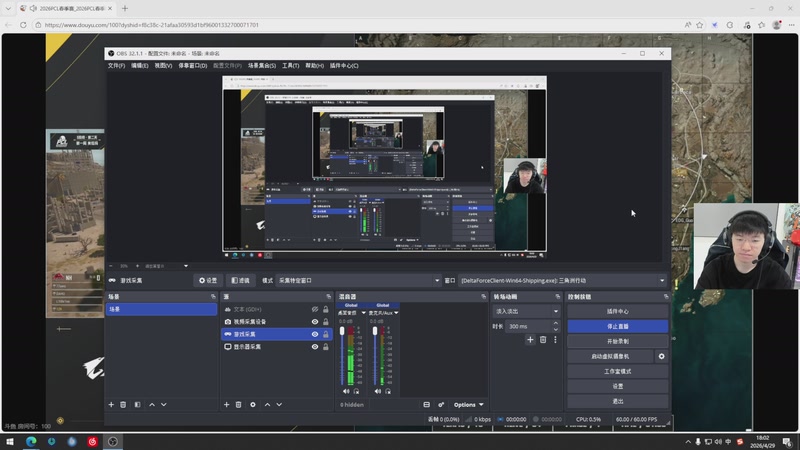Click the 停止直播 button
800x450 pixels.
tap(617, 326)
